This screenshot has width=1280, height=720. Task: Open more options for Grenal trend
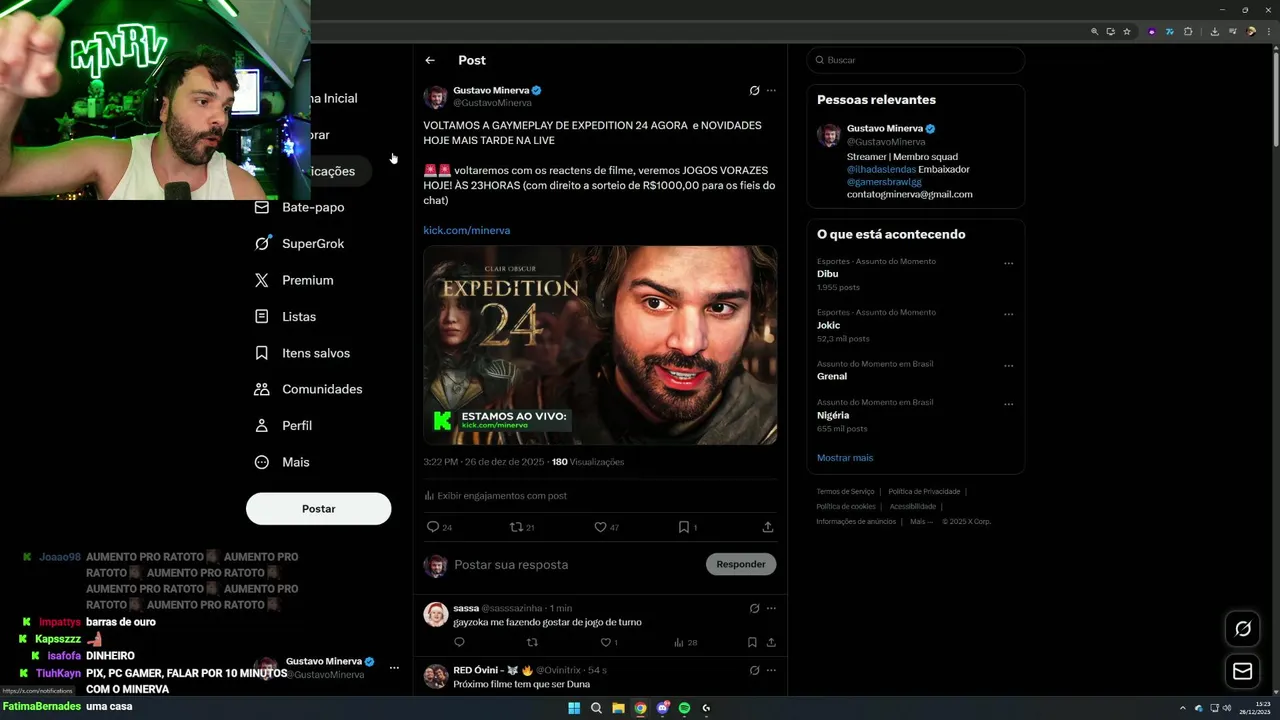pos(1008,366)
